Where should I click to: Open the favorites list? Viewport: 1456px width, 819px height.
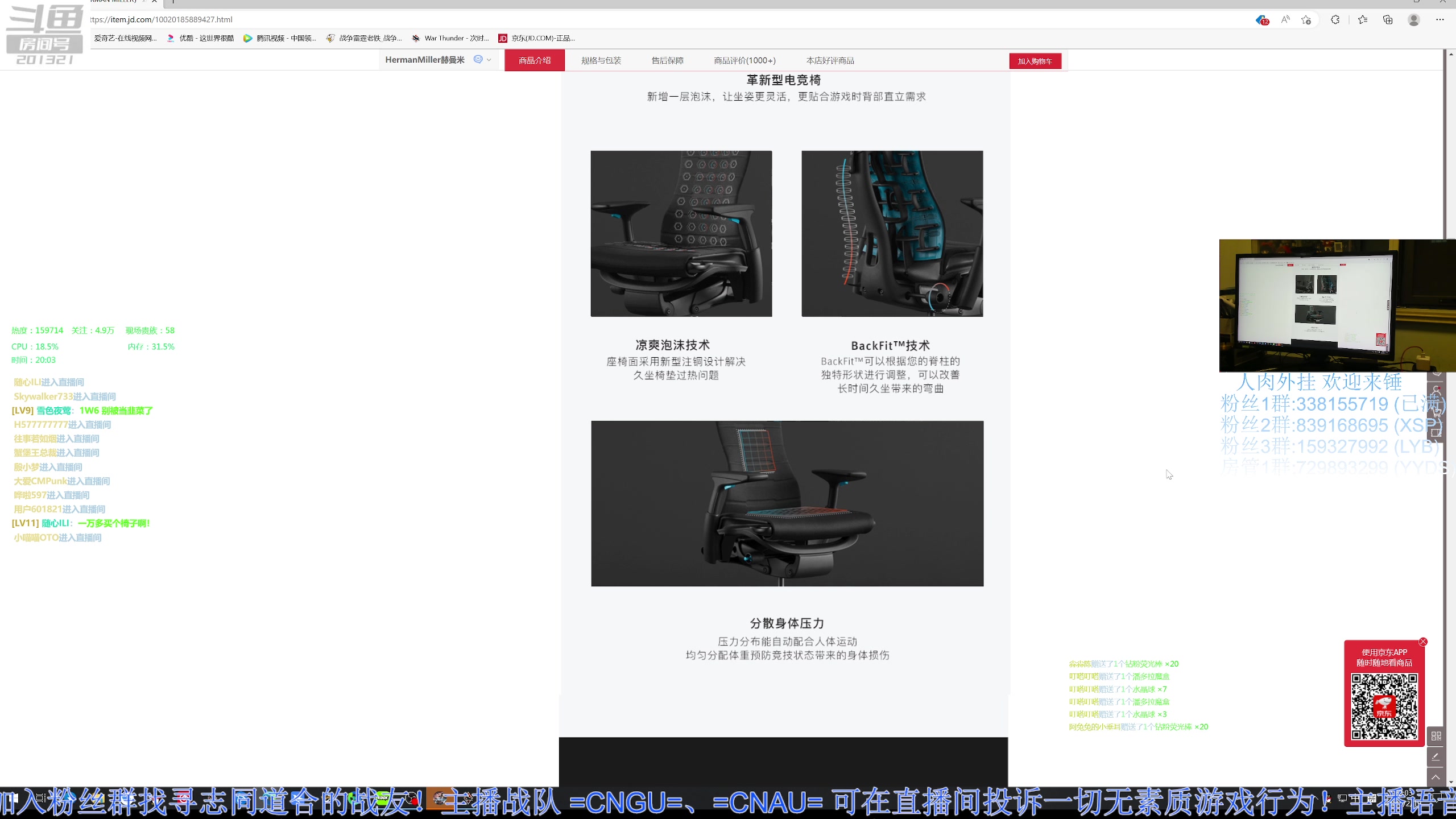(x=1362, y=19)
